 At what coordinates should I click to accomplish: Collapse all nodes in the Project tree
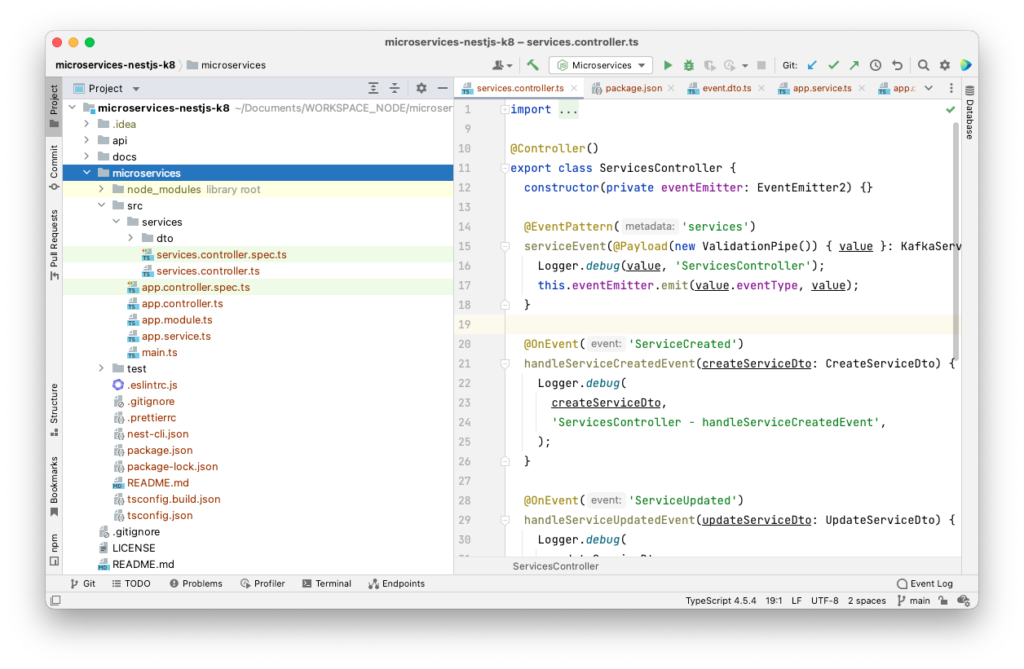(x=395, y=88)
